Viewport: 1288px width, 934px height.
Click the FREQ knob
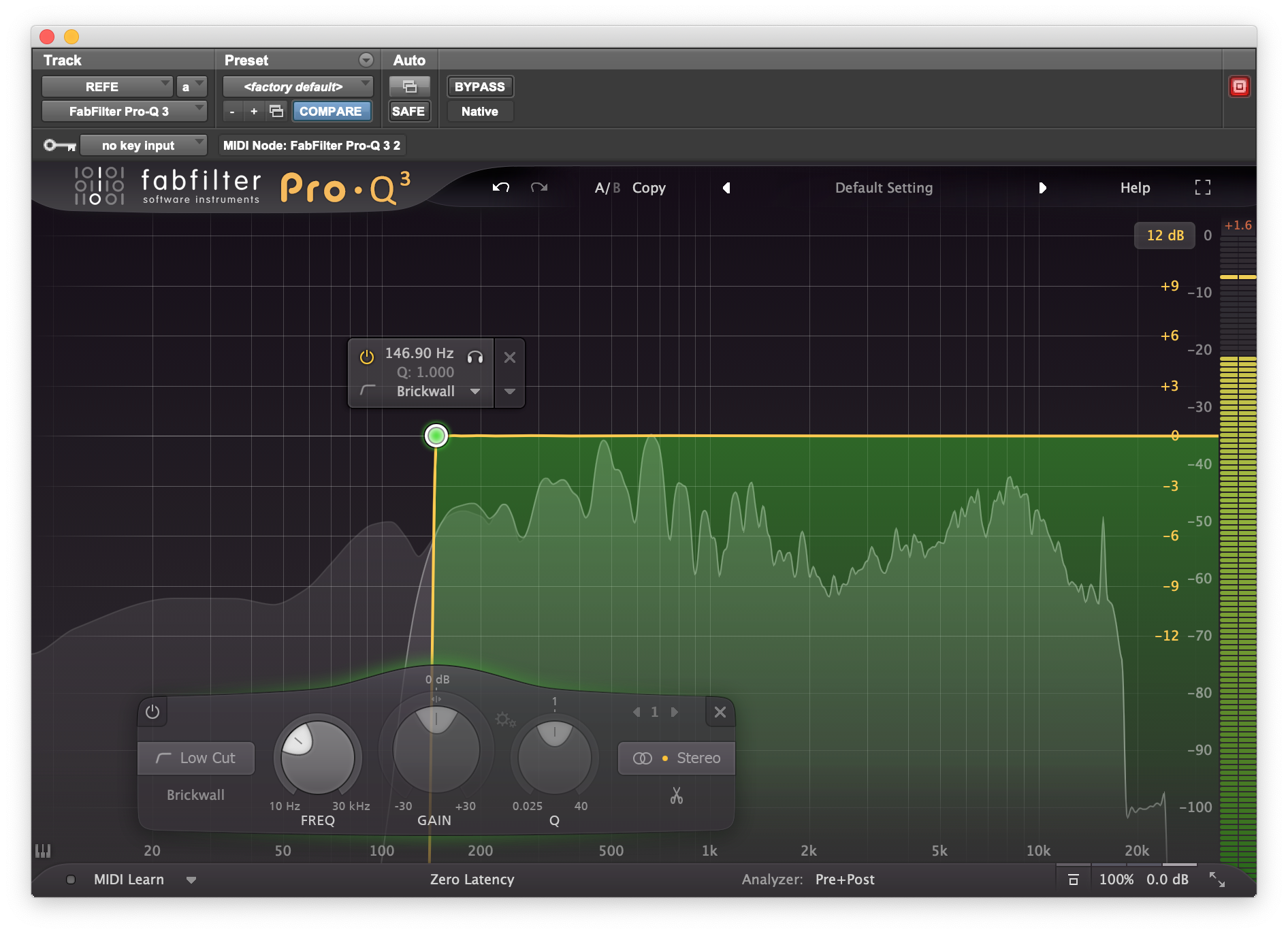coord(317,758)
